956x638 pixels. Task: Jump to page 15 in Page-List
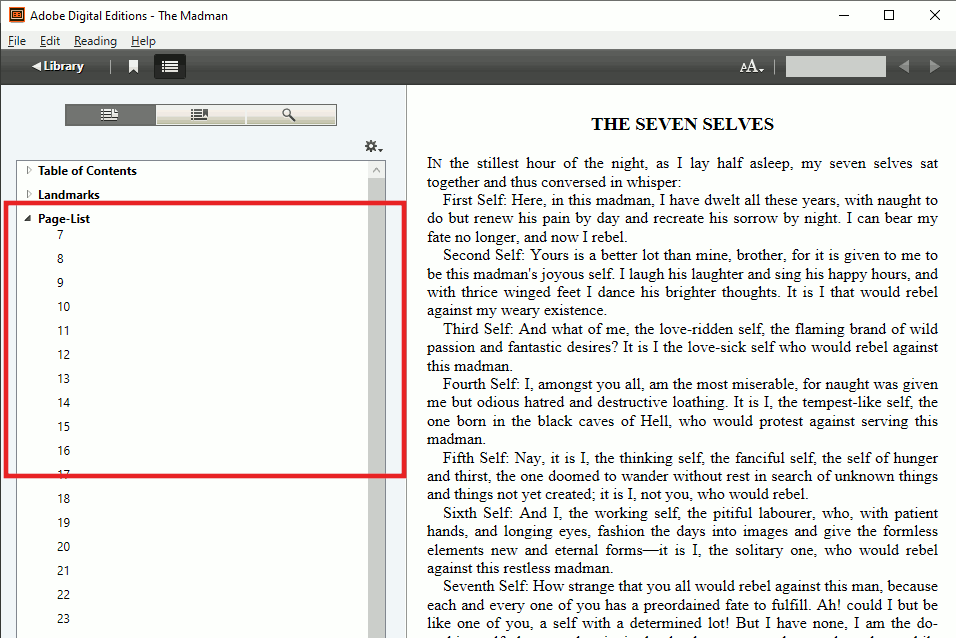click(x=63, y=426)
